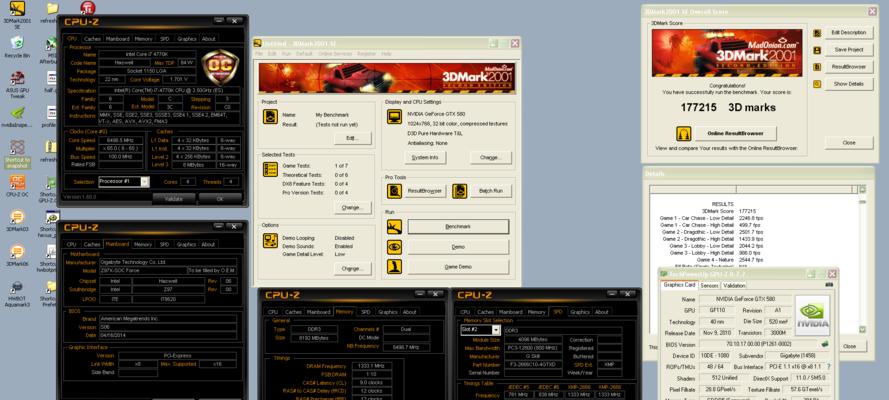Click the Bus Interface question mark in GPU-Z

[x=828, y=367]
